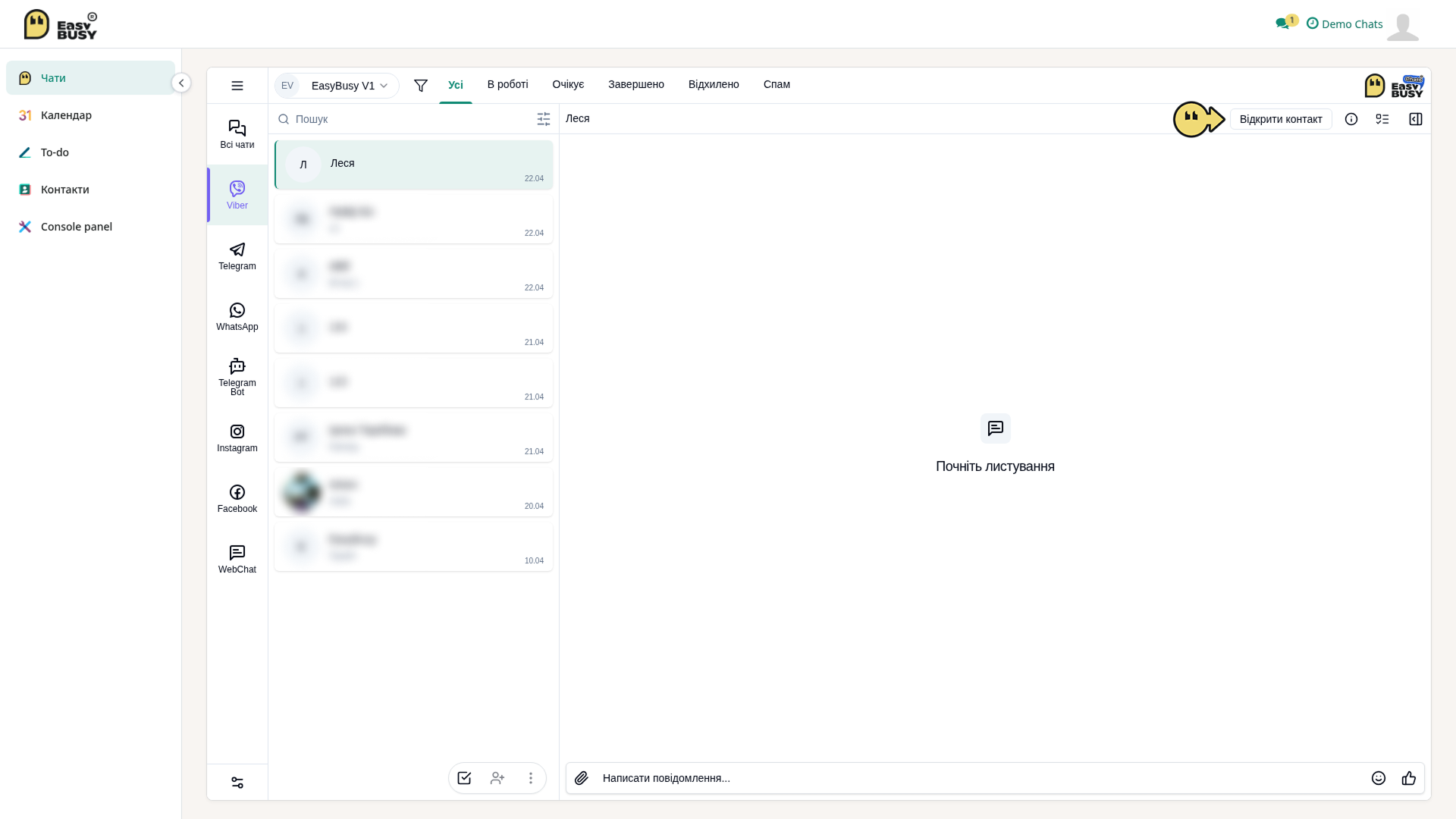Open the Instagram channel chats

tap(237, 438)
